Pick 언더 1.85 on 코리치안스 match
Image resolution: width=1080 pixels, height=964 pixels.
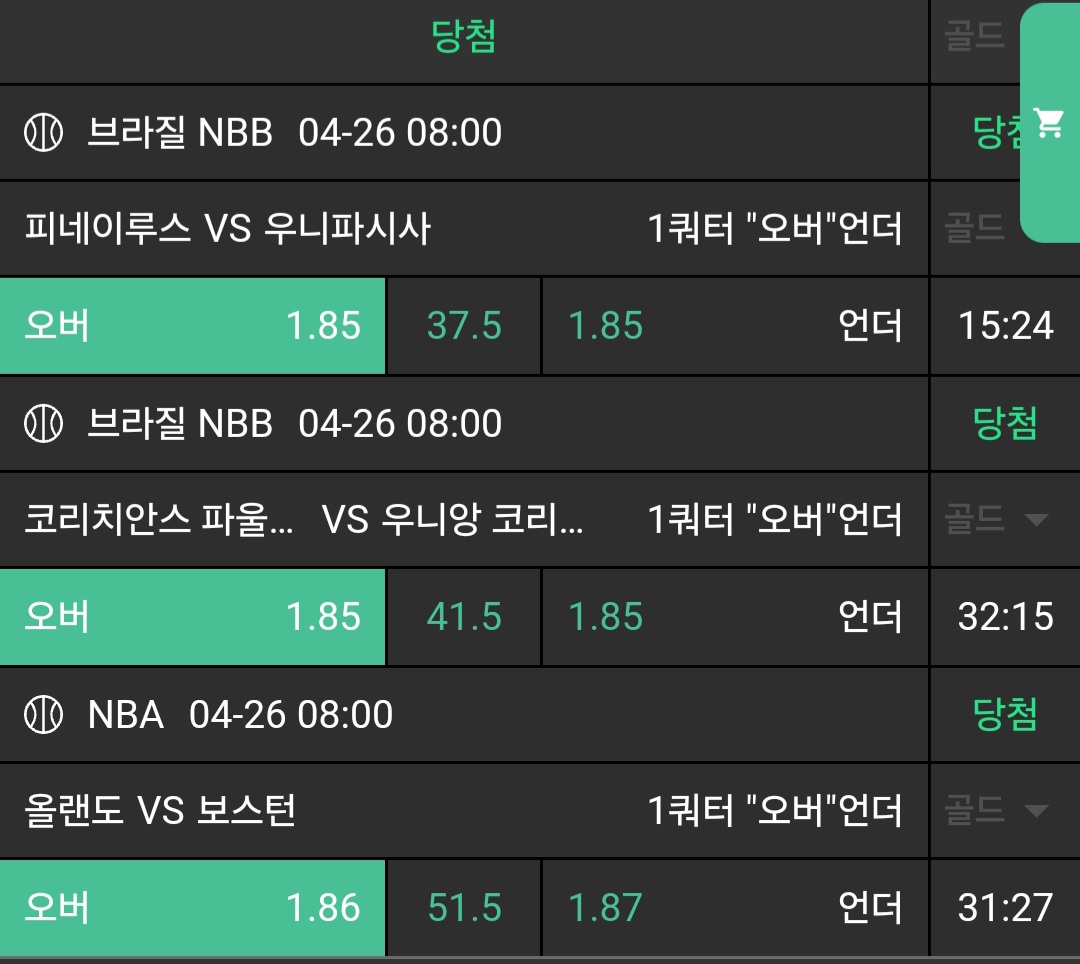pyautogui.click(x=735, y=617)
